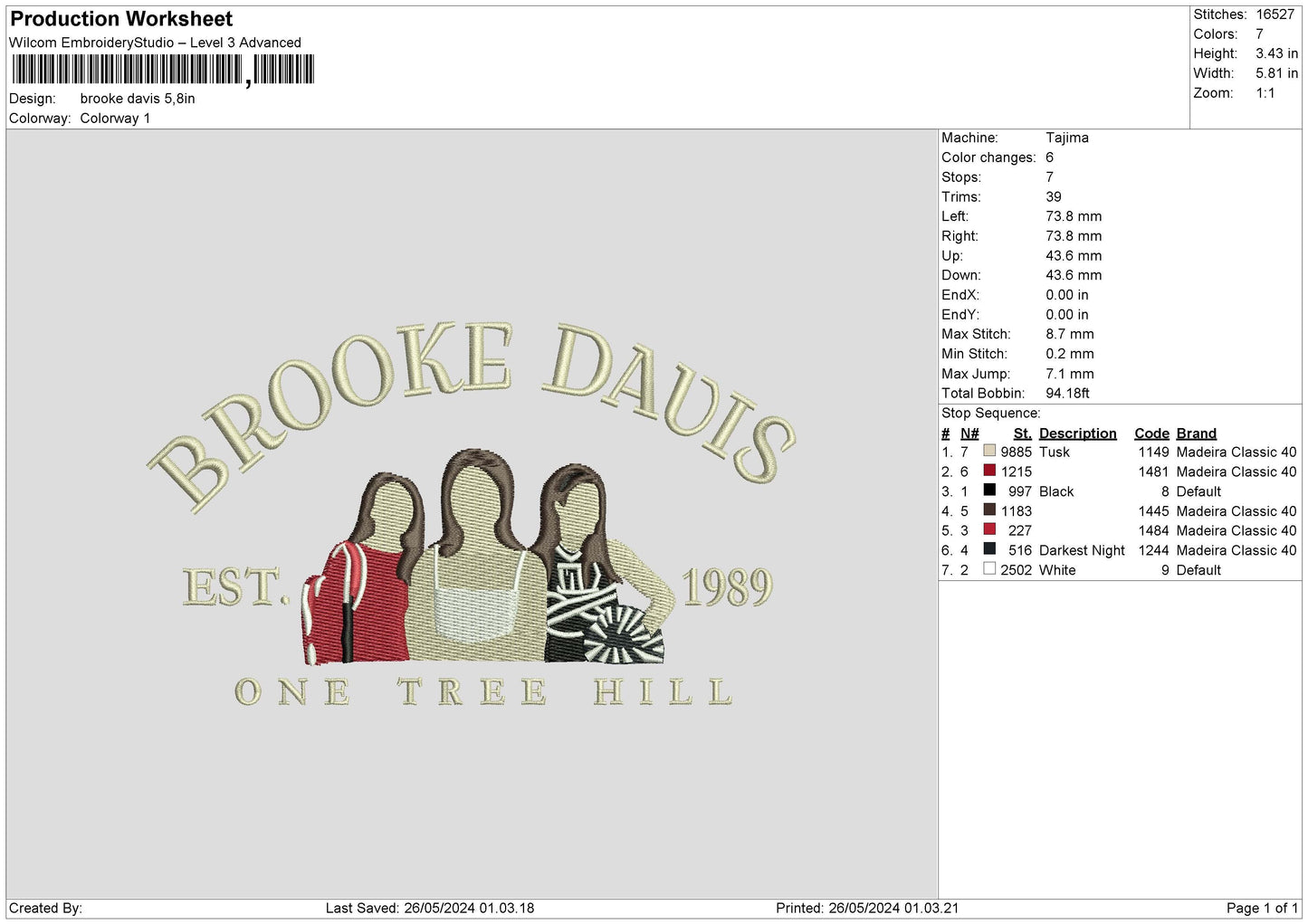Image resolution: width=1308 pixels, height=924 pixels.
Task: Click the code 1481 in row 2
Action: tap(1154, 472)
